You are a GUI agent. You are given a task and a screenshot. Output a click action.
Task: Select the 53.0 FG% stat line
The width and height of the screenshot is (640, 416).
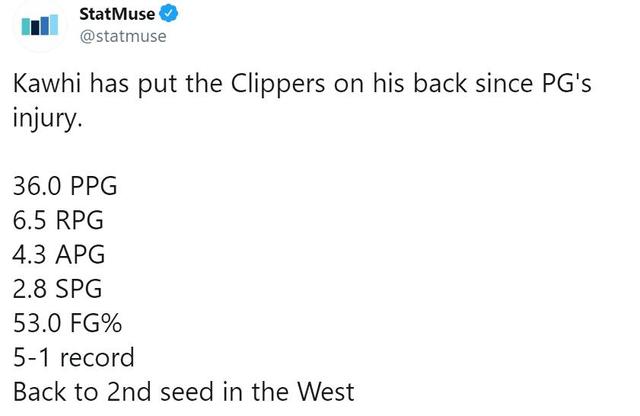pyautogui.click(x=67, y=323)
